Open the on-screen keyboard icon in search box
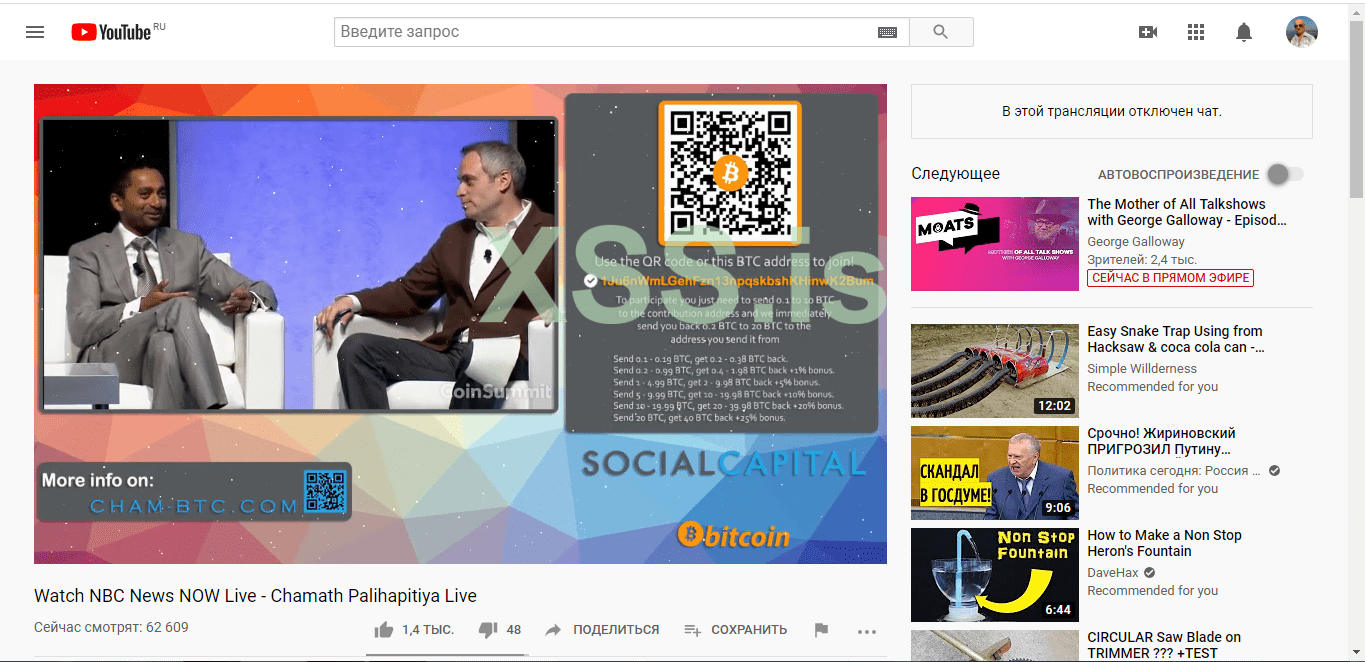This screenshot has height=662, width=1365. (887, 32)
